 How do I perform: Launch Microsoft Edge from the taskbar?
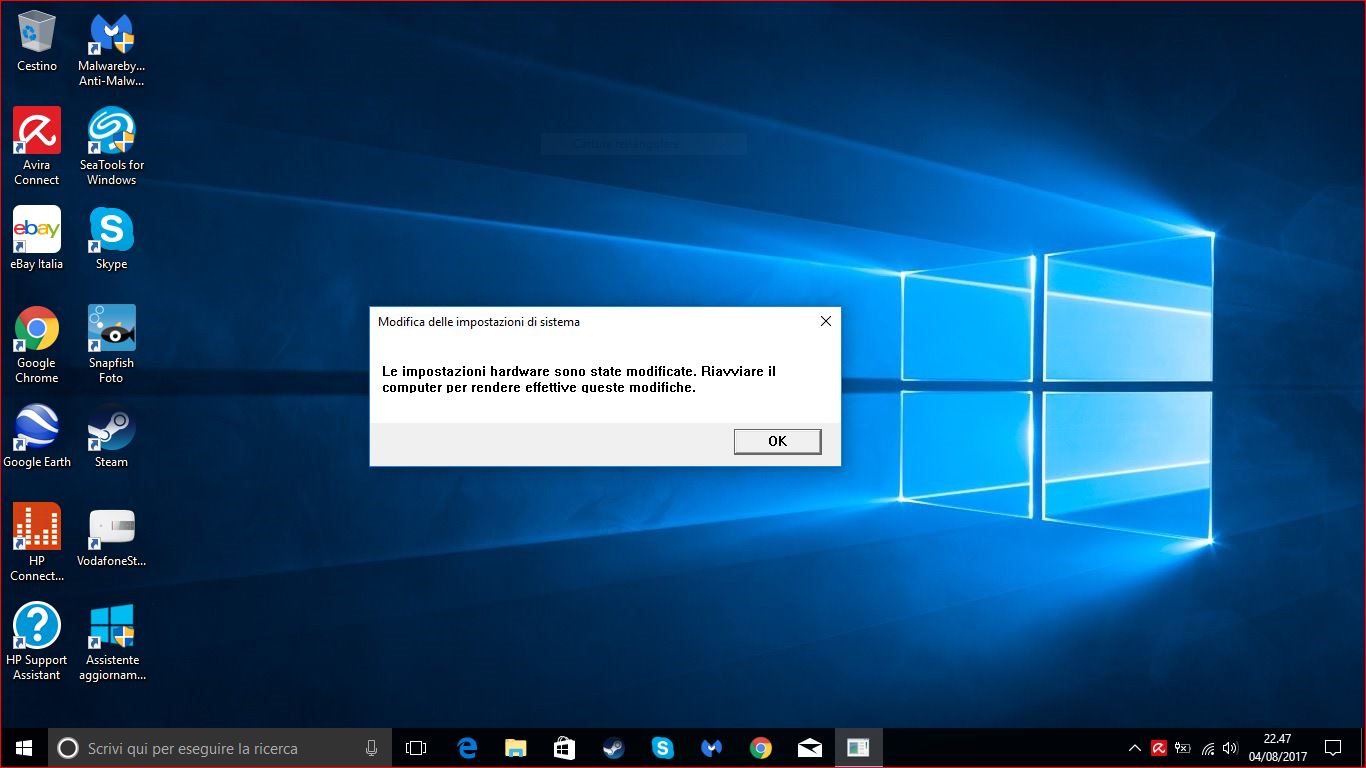[467, 748]
